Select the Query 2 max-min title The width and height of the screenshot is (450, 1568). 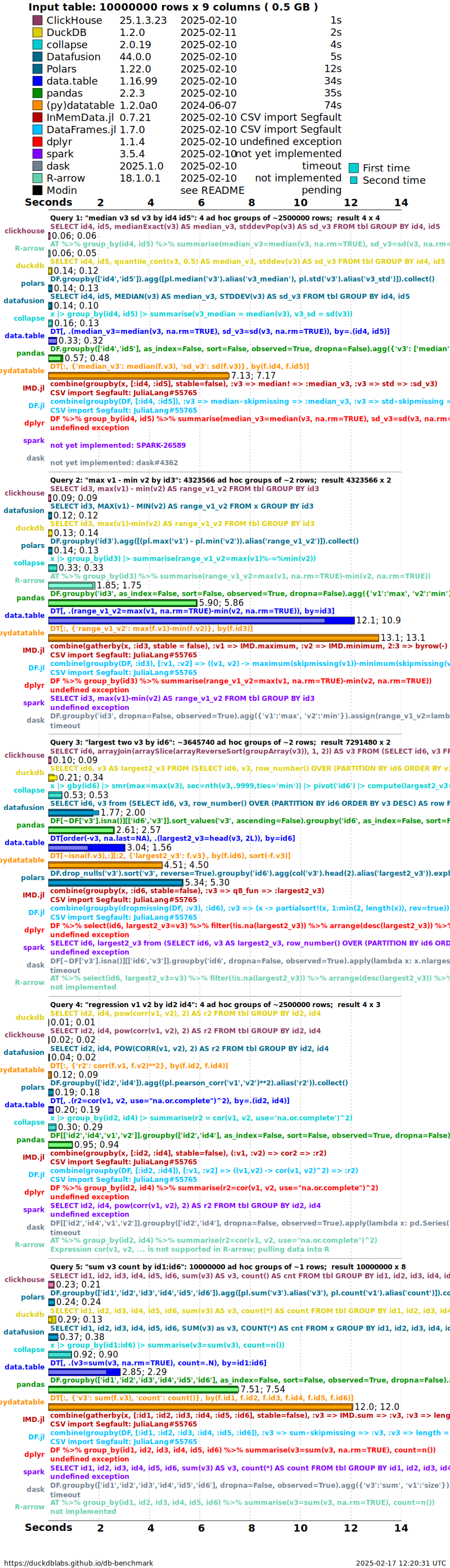coord(220,481)
